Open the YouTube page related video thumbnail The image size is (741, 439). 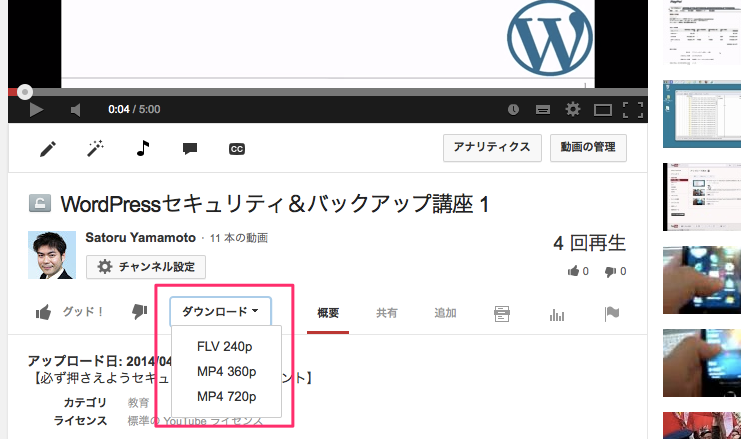click(702, 197)
